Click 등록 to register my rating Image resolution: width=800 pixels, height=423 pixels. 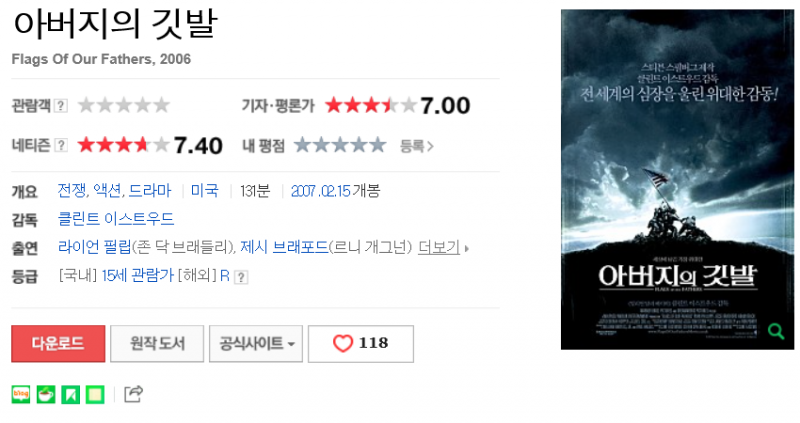pos(416,146)
